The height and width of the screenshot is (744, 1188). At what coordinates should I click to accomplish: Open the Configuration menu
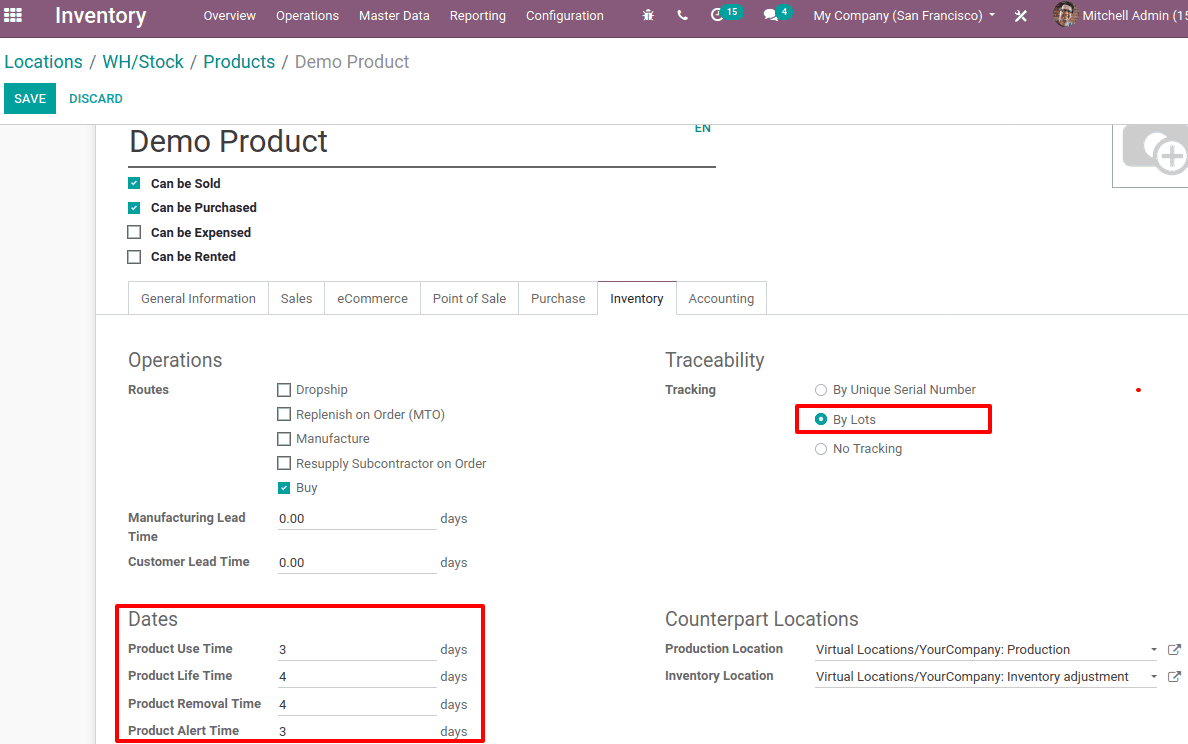point(564,15)
